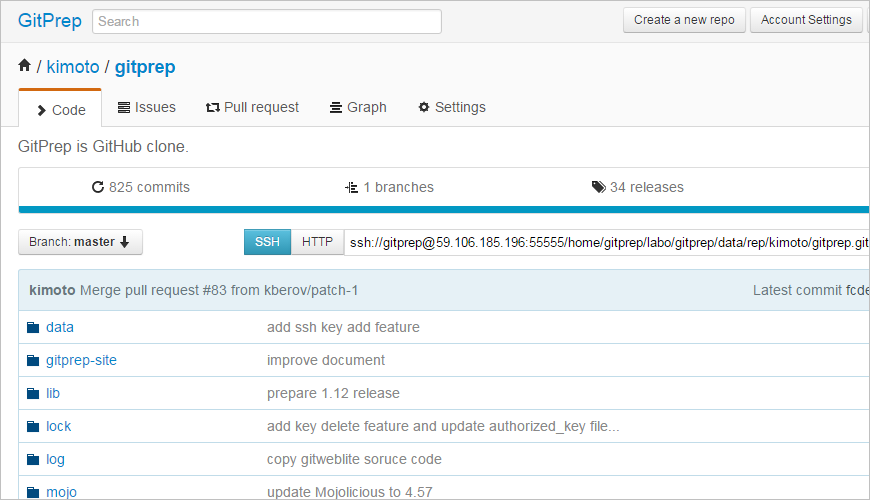Click the home icon in breadcrumb
The width and height of the screenshot is (870, 500).
pyautogui.click(x=24, y=65)
